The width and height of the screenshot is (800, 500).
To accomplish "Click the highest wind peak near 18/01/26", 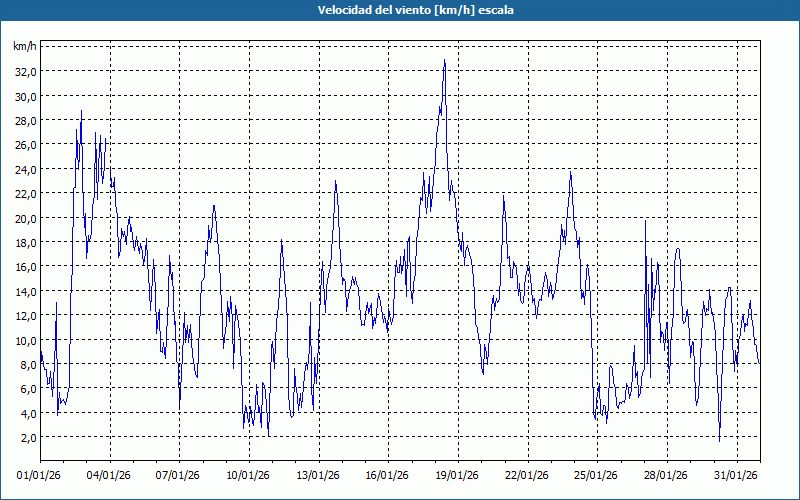I will coord(445,60).
